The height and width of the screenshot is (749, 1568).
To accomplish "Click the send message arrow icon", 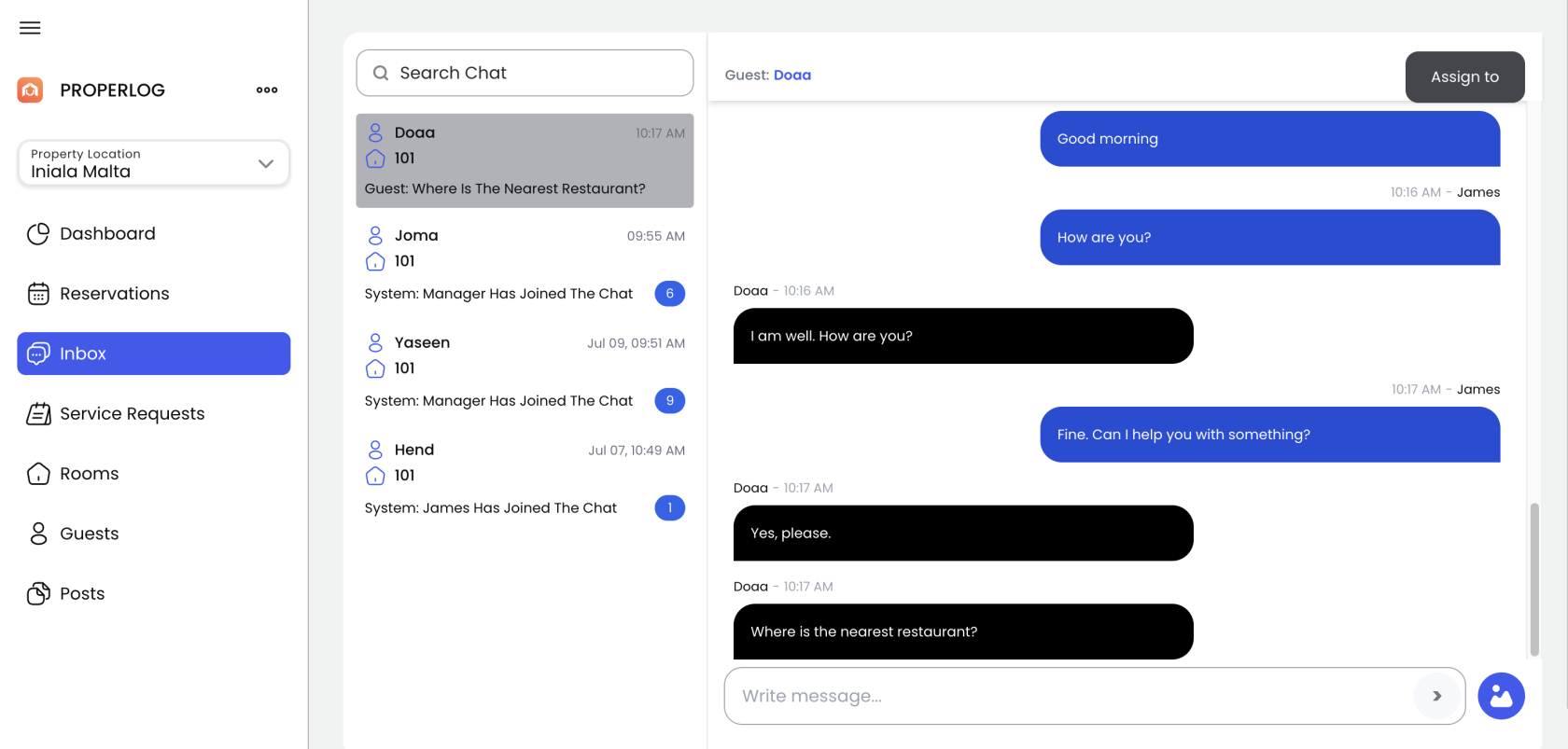I will coord(1436,696).
